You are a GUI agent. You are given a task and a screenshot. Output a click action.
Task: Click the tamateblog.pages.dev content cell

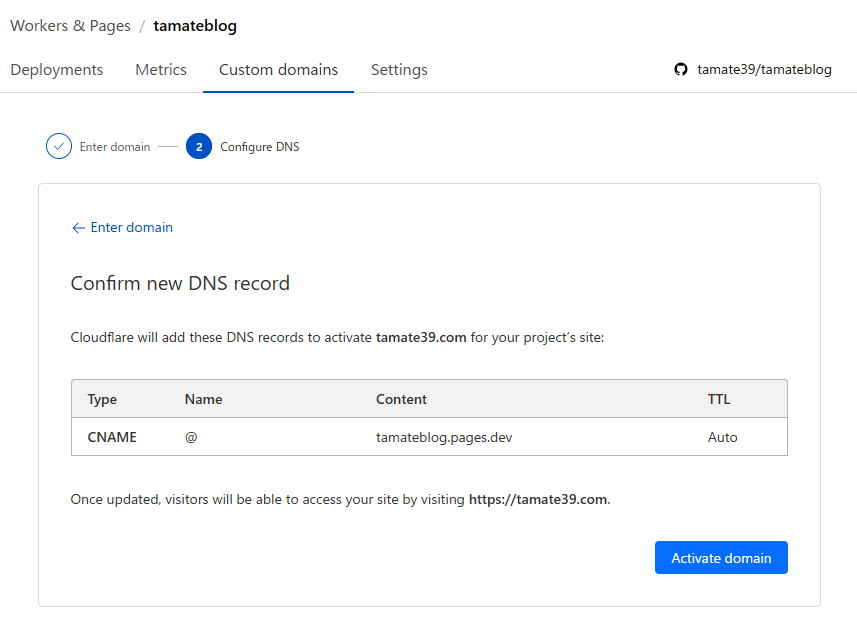[x=444, y=437]
